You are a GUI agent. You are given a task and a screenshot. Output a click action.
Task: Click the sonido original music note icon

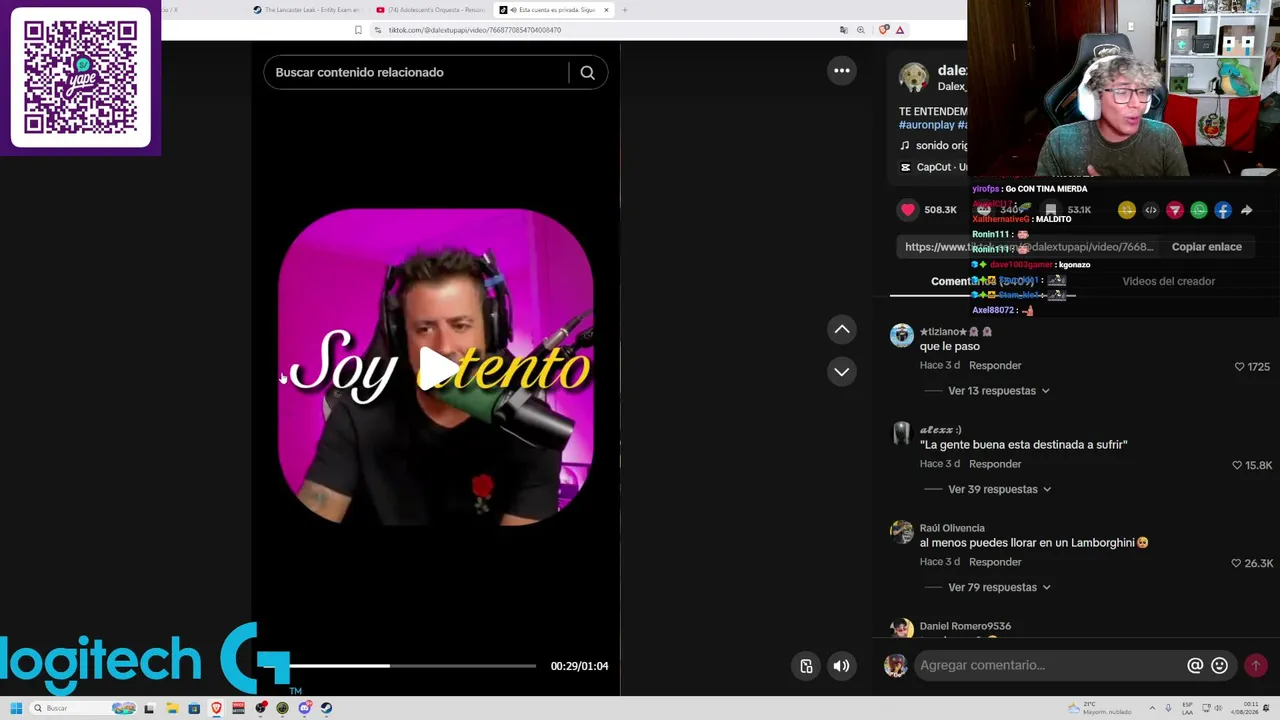(x=904, y=146)
